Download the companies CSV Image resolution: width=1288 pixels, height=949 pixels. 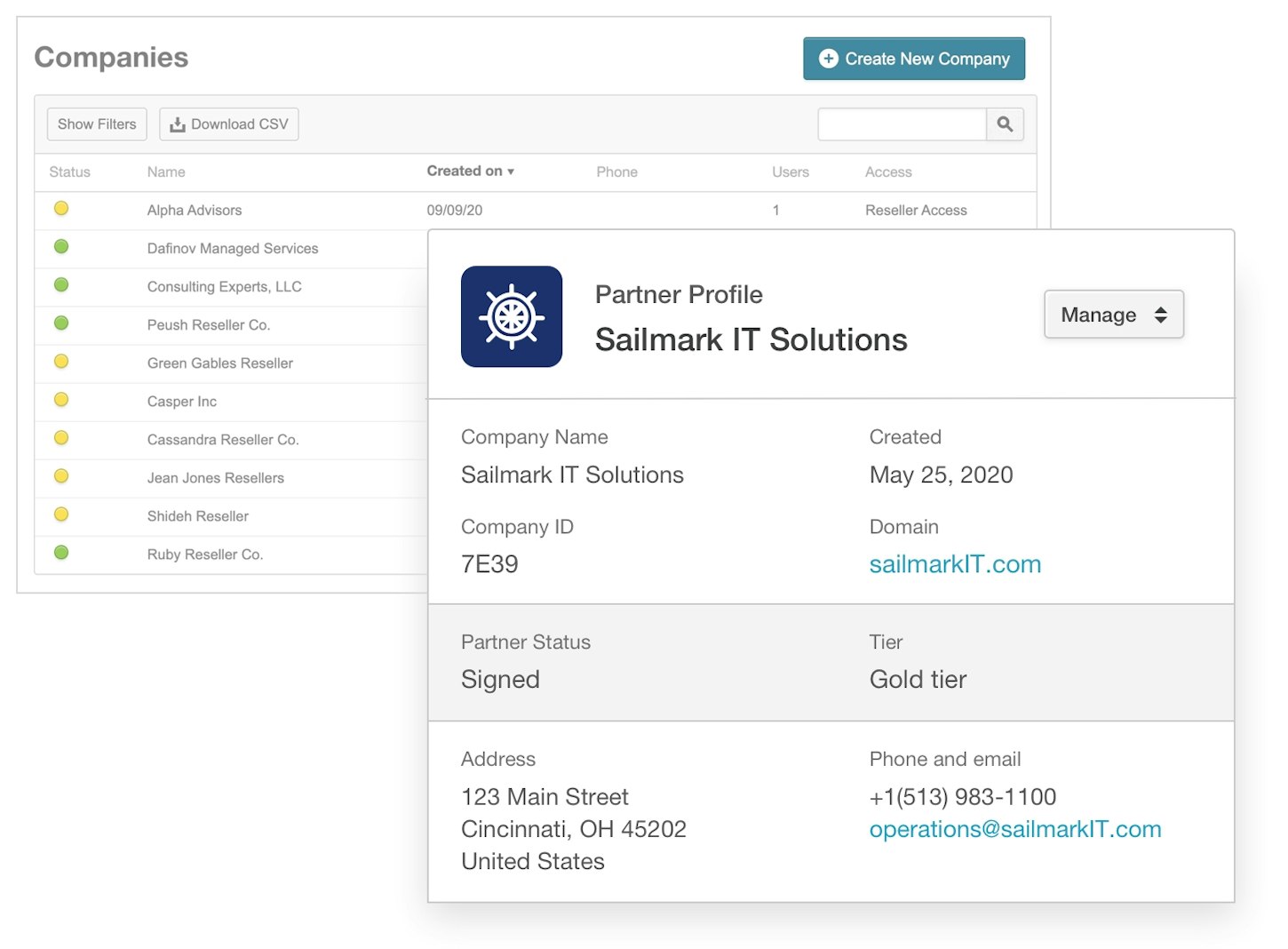tap(229, 124)
